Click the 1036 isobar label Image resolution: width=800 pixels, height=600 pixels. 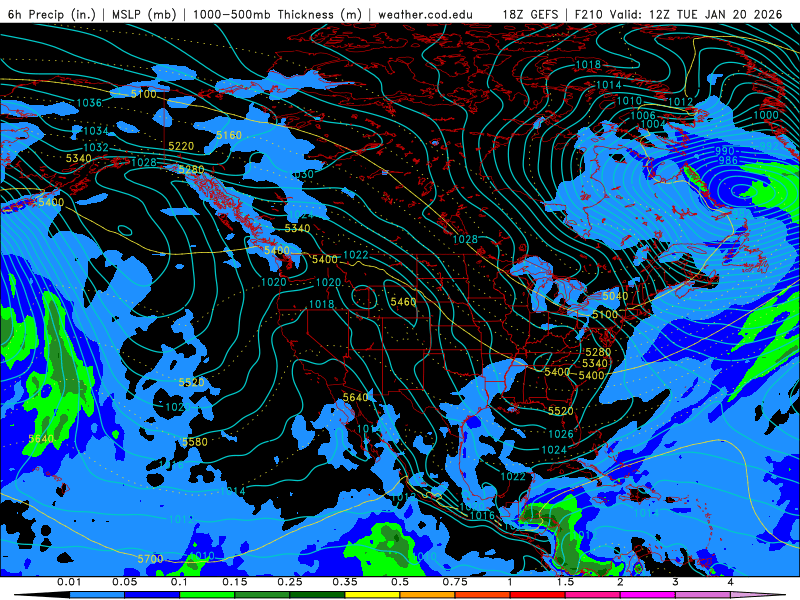coord(89,103)
